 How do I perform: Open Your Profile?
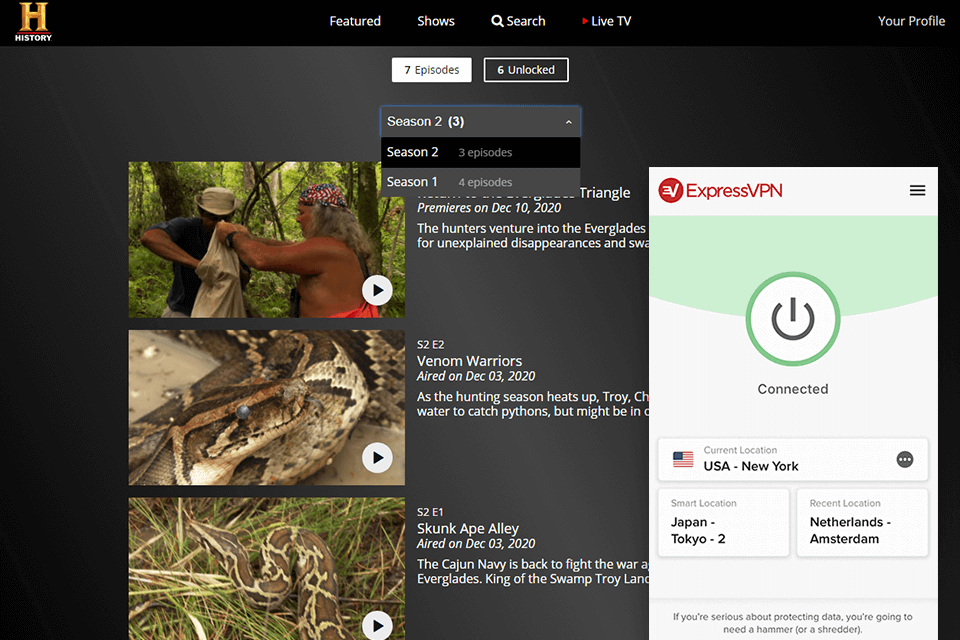click(x=911, y=21)
